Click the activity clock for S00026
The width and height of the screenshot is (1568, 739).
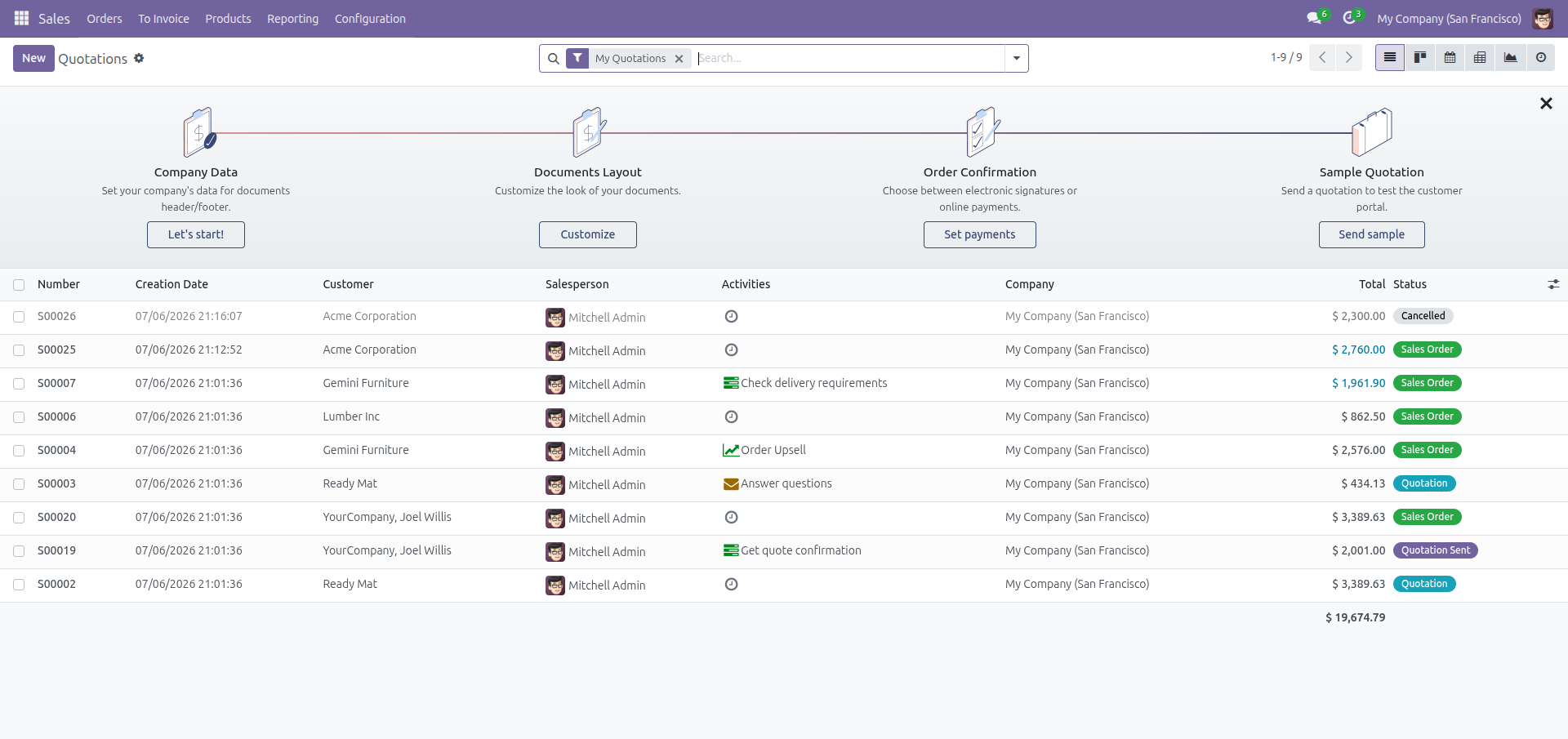732,317
